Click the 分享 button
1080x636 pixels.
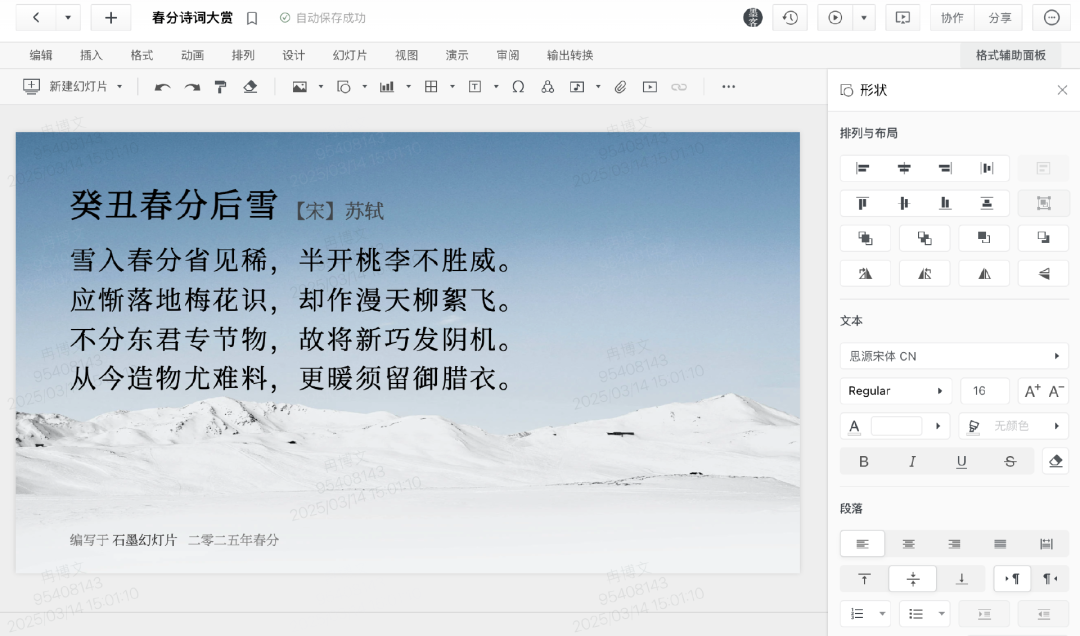tap(999, 18)
